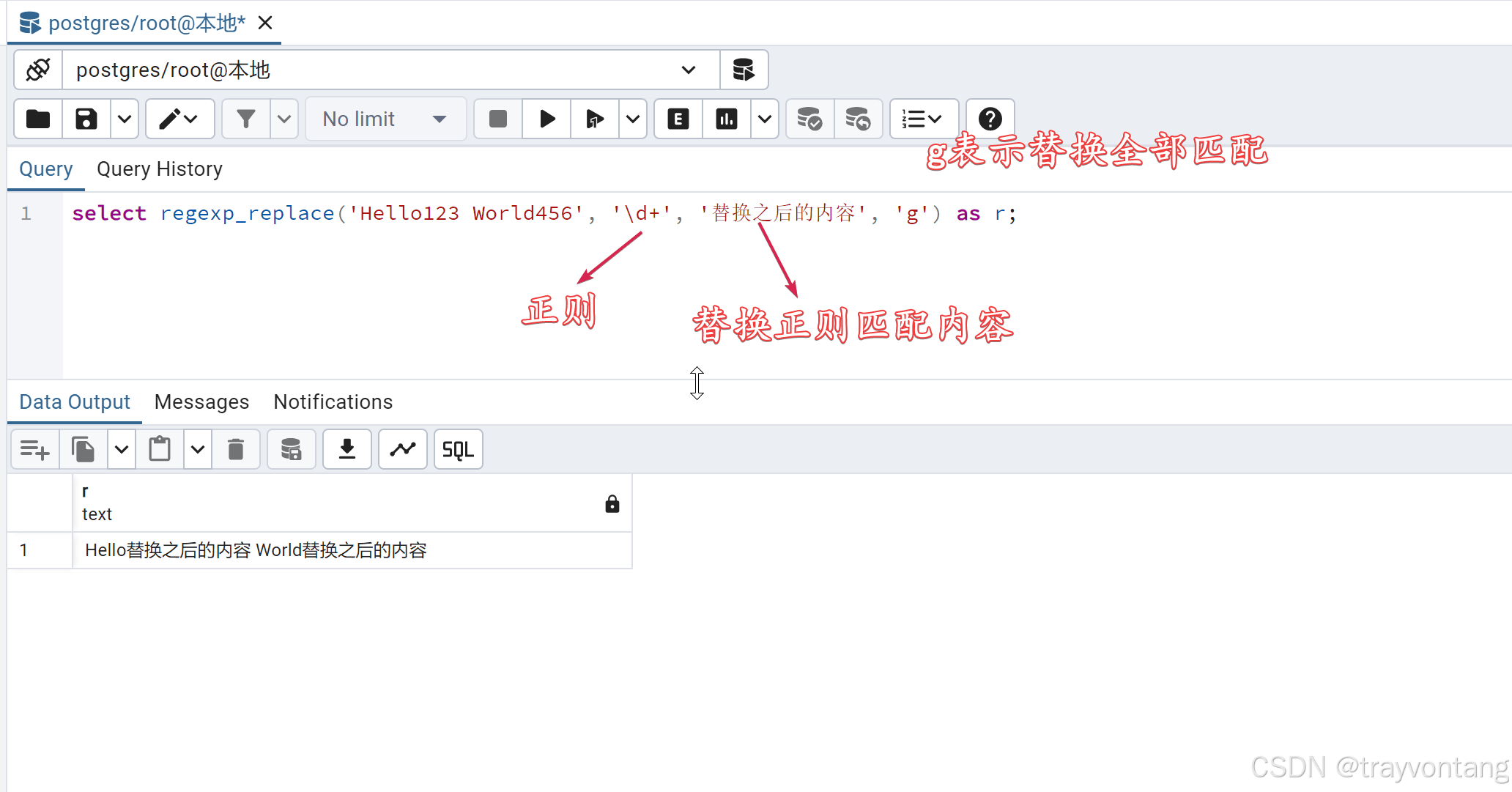Paste rows clipboard icon
Image resolution: width=1512 pixels, height=792 pixels.
point(160,449)
